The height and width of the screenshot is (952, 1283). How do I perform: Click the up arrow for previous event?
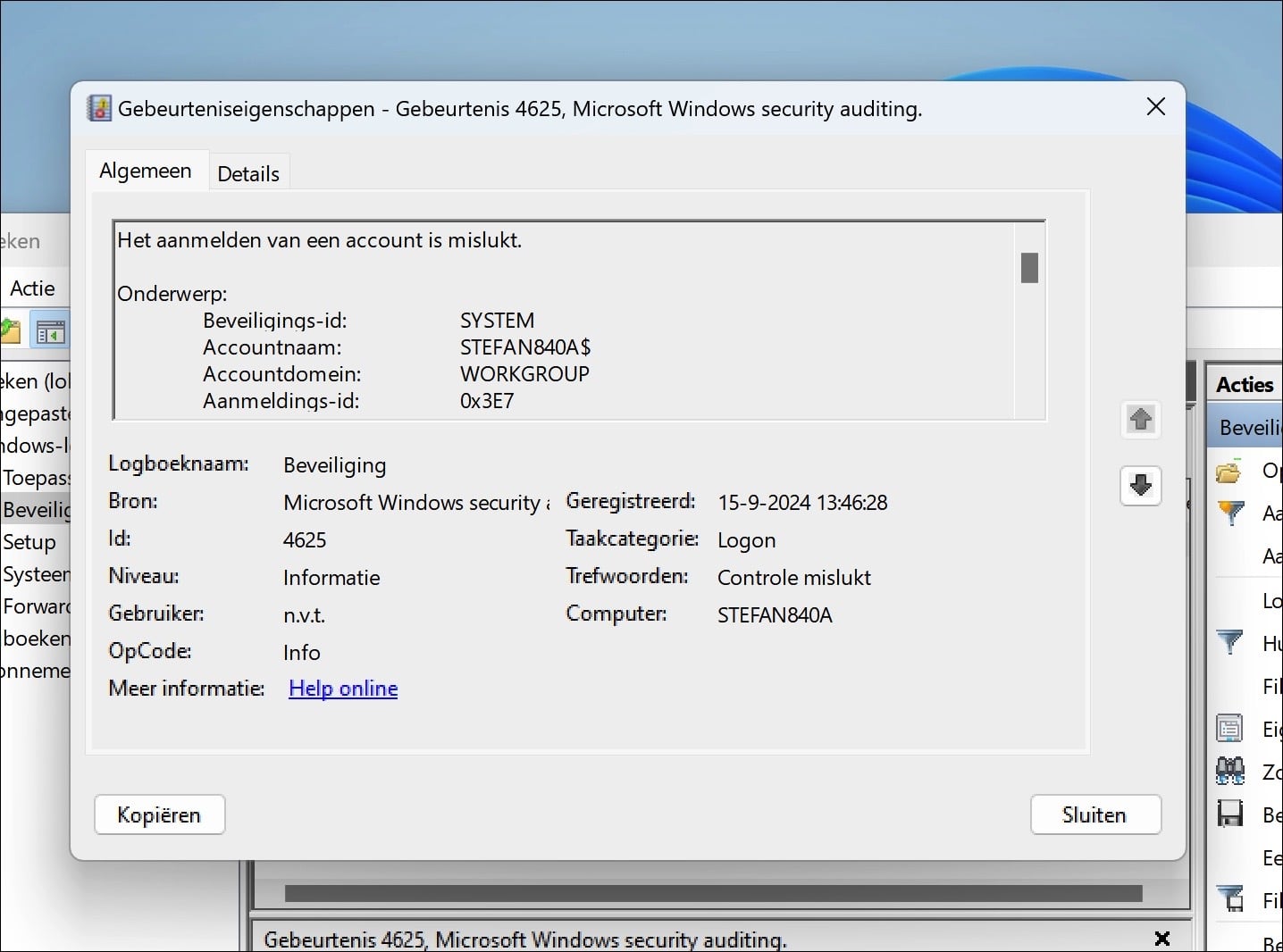coord(1140,419)
